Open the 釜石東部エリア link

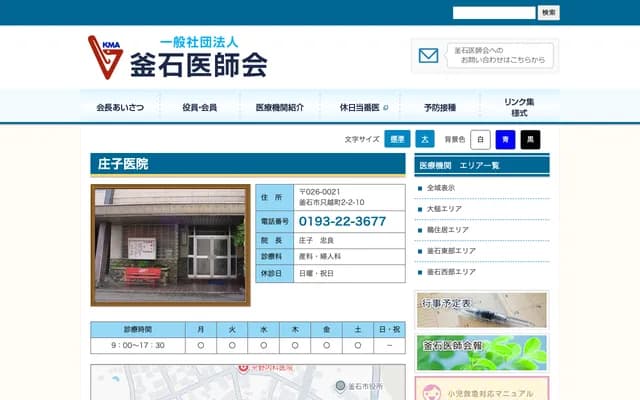[x=452, y=251]
